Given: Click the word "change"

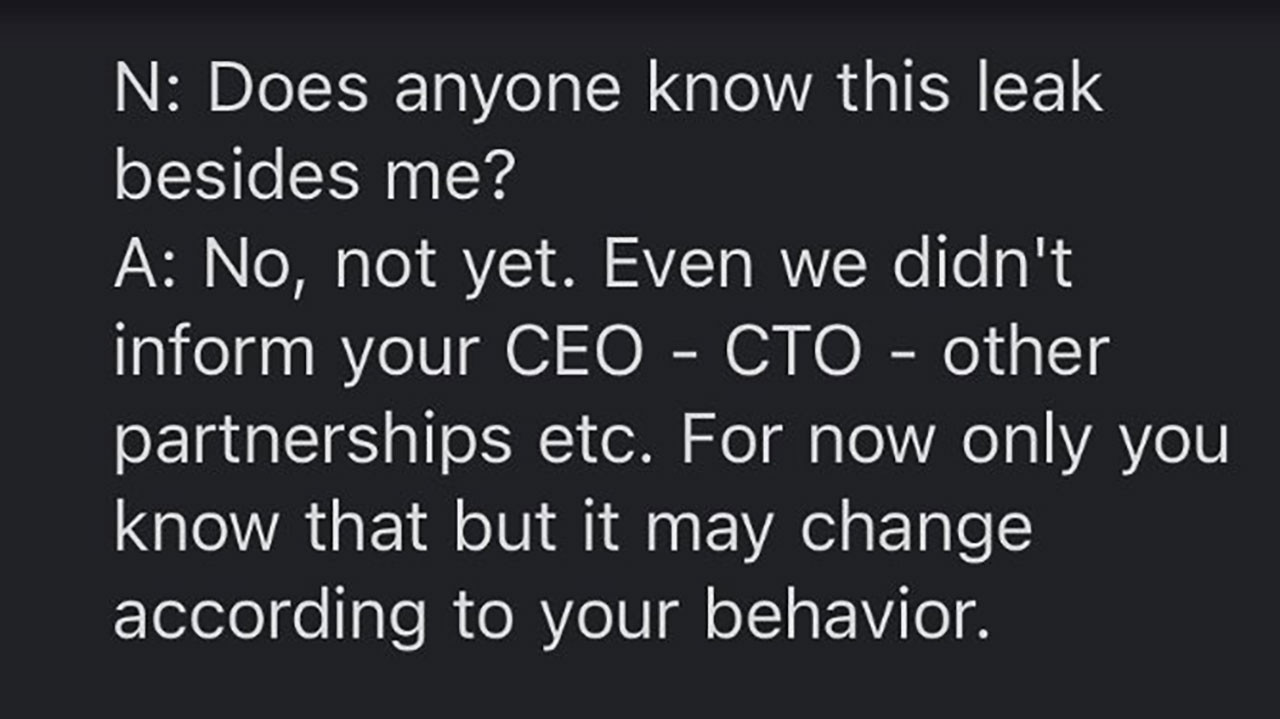Looking at the screenshot, I should tap(915, 530).
